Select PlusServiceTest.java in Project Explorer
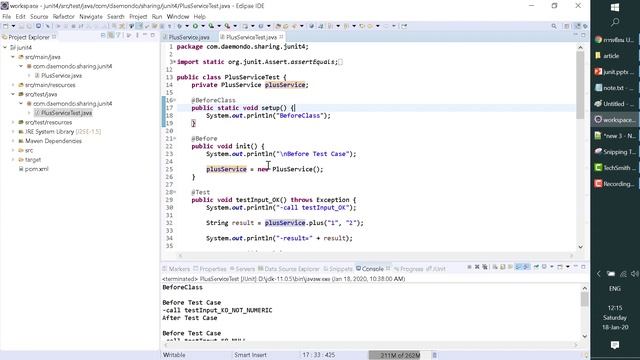Viewport: 640px width, 360px height. tap(63, 113)
